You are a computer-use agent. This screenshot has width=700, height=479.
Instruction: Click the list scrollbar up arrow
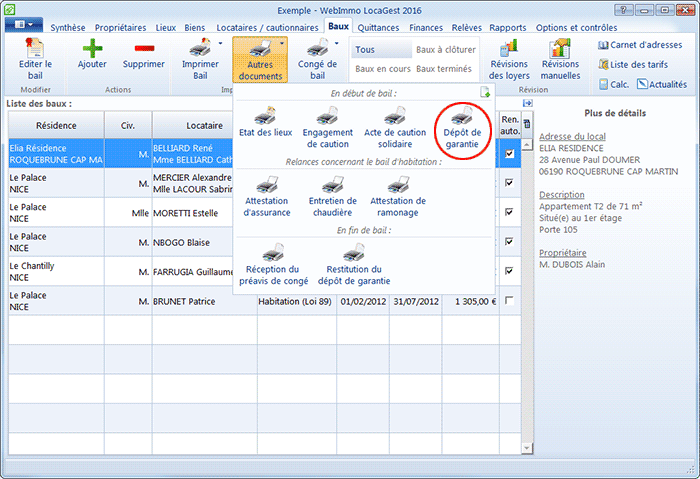tap(527, 144)
